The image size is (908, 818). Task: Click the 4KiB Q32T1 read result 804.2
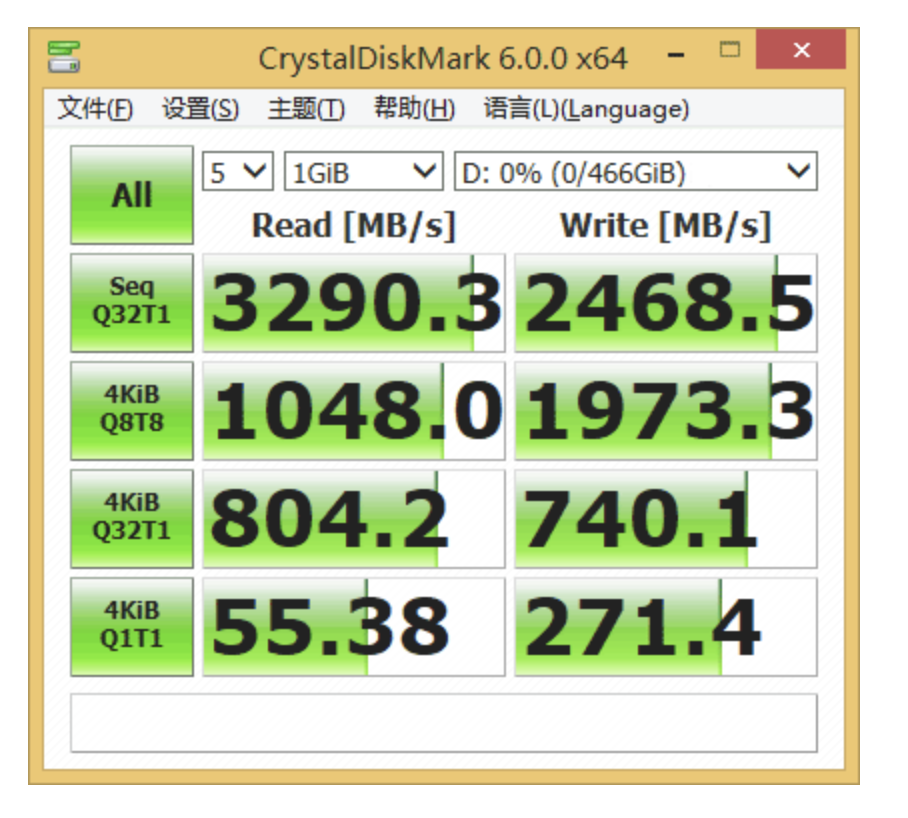[354, 519]
